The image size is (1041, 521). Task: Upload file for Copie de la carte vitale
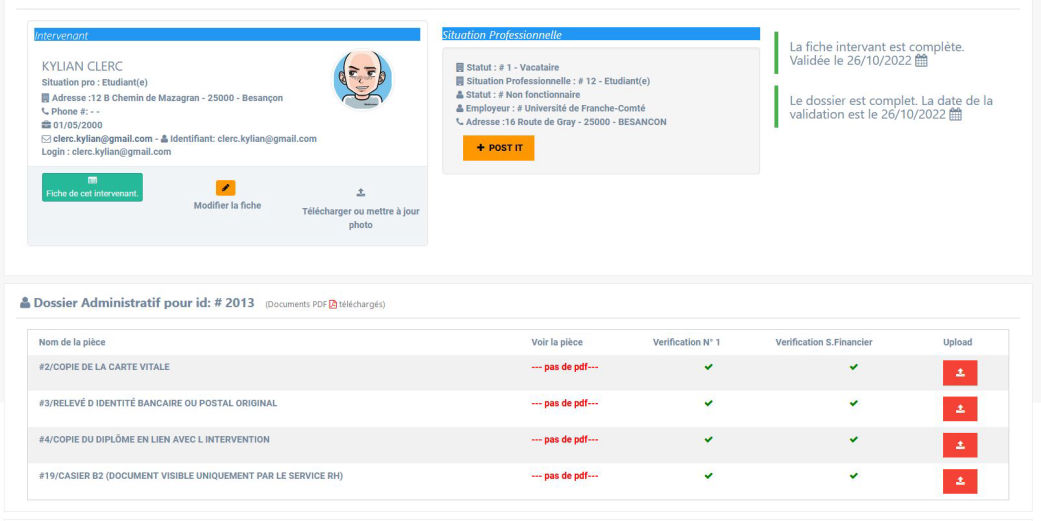point(959,373)
